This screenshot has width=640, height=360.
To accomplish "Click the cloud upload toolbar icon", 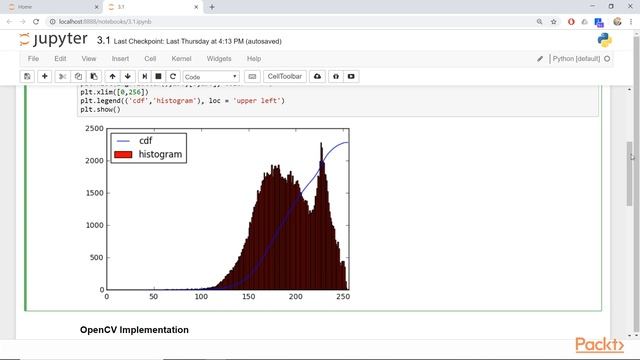I will [318, 76].
